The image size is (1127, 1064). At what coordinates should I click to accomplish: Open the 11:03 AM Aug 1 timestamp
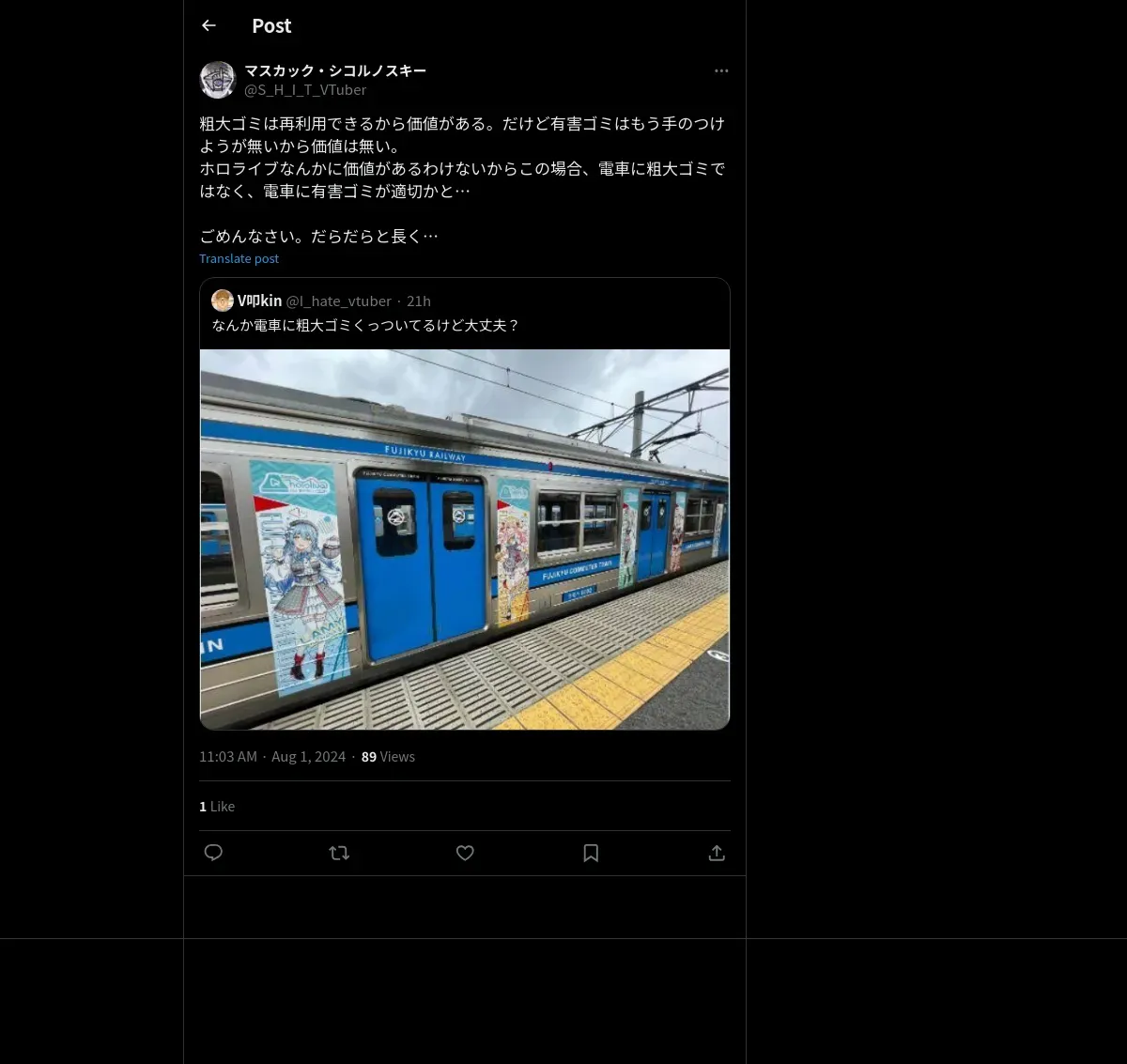point(272,757)
